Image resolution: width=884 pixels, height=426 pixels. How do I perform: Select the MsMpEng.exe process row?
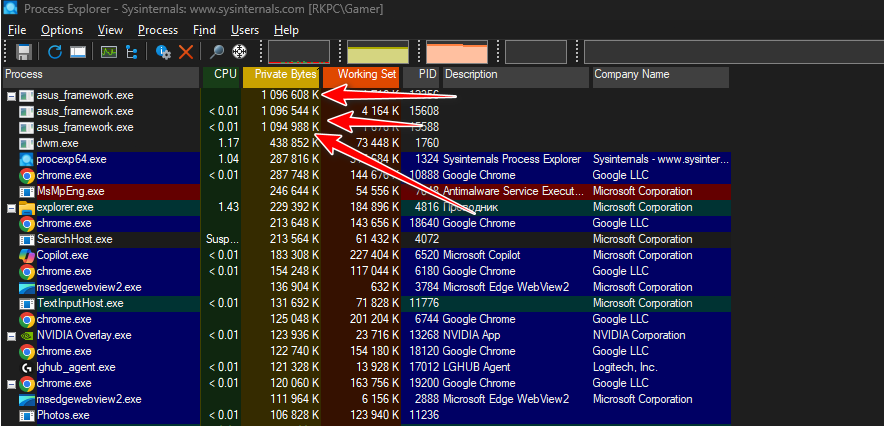click(366, 191)
